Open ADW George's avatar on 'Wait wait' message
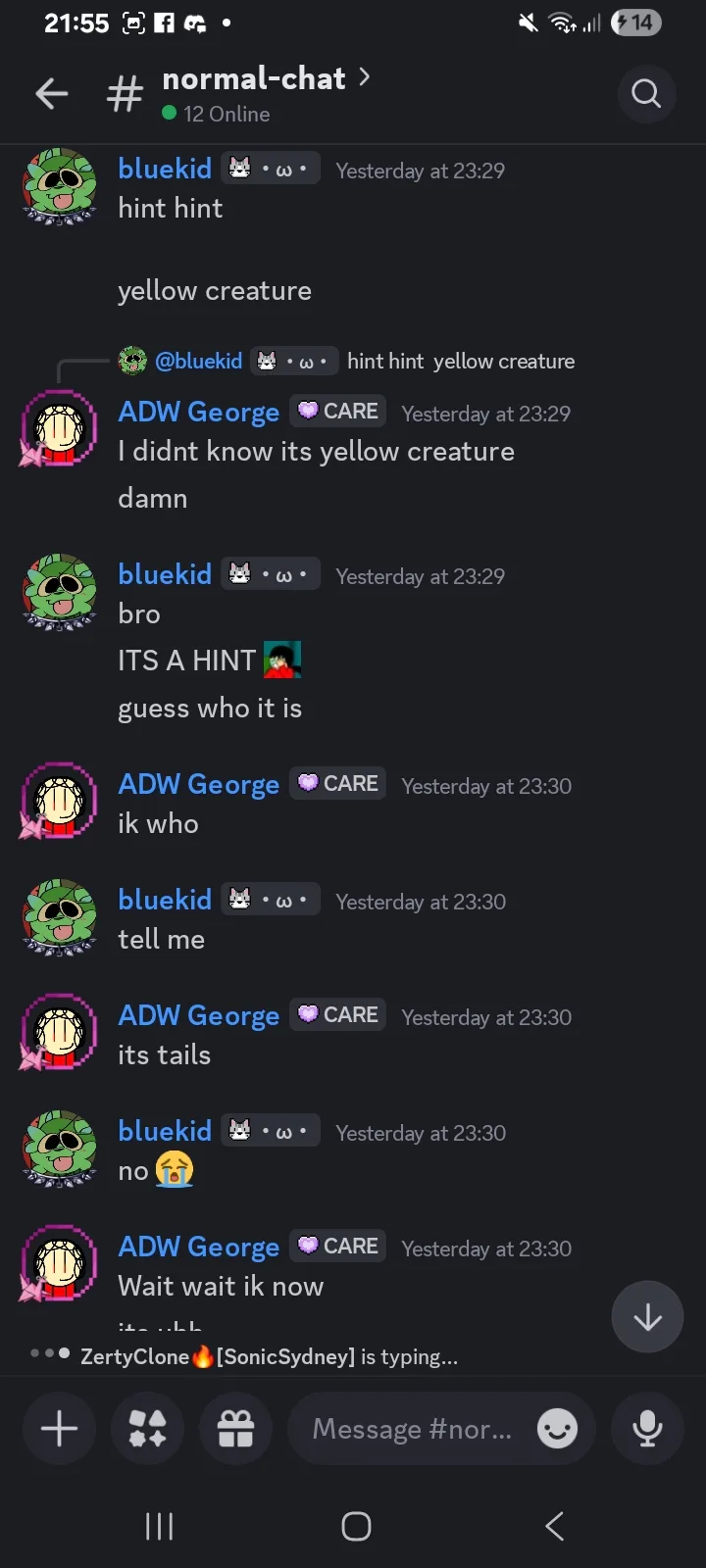706x1568 pixels. click(x=59, y=1263)
